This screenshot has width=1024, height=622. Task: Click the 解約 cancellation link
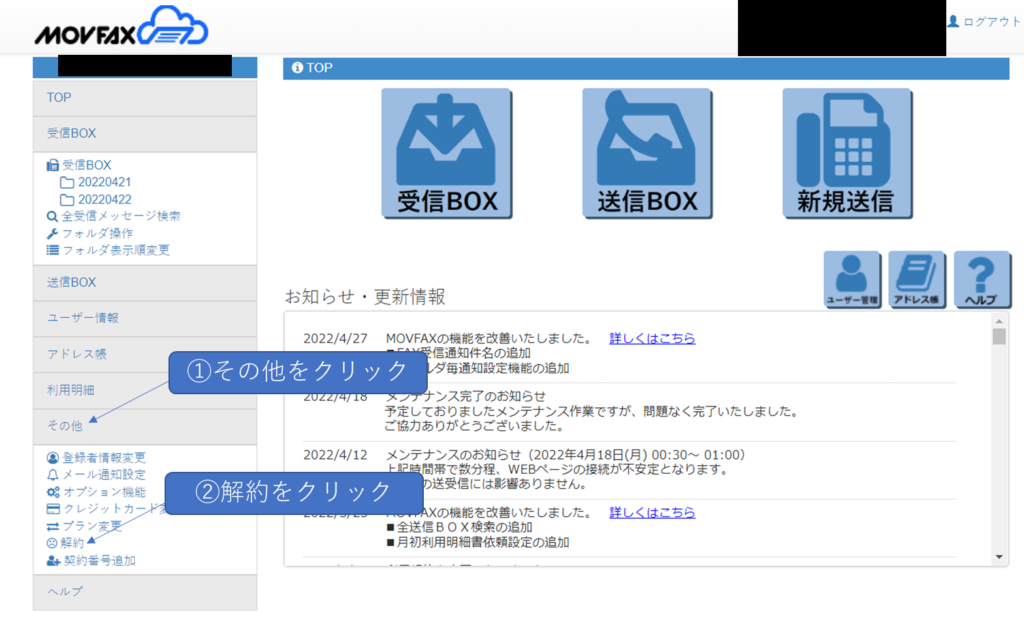(x=72, y=543)
